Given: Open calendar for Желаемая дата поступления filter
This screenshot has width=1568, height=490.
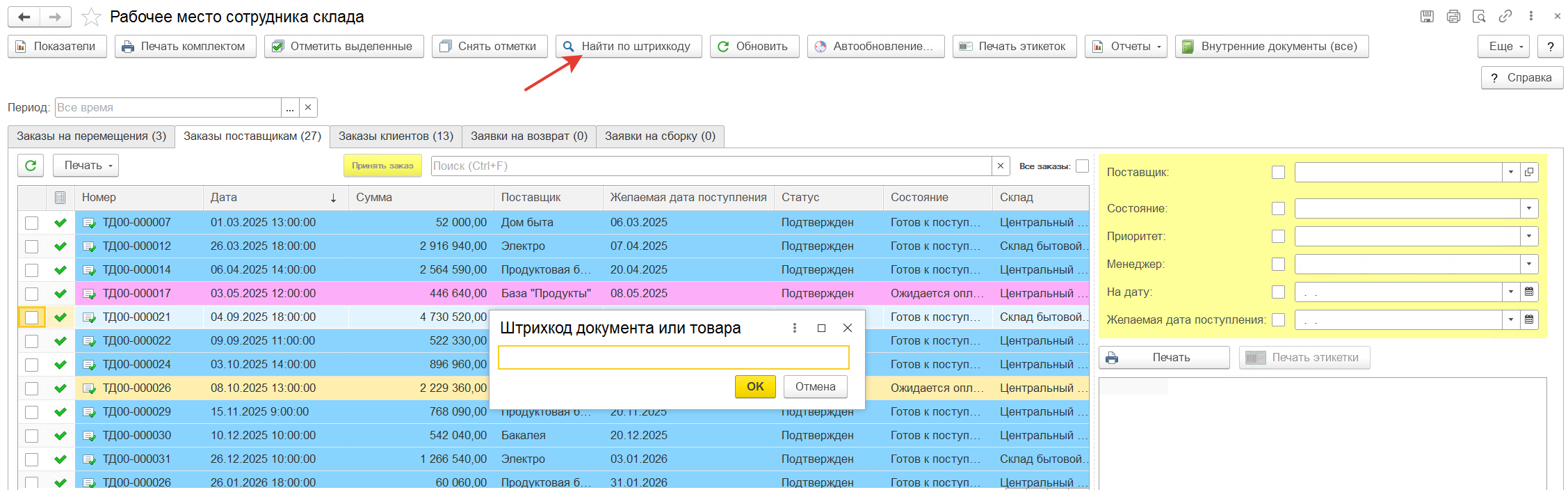Looking at the screenshot, I should pos(1529,319).
